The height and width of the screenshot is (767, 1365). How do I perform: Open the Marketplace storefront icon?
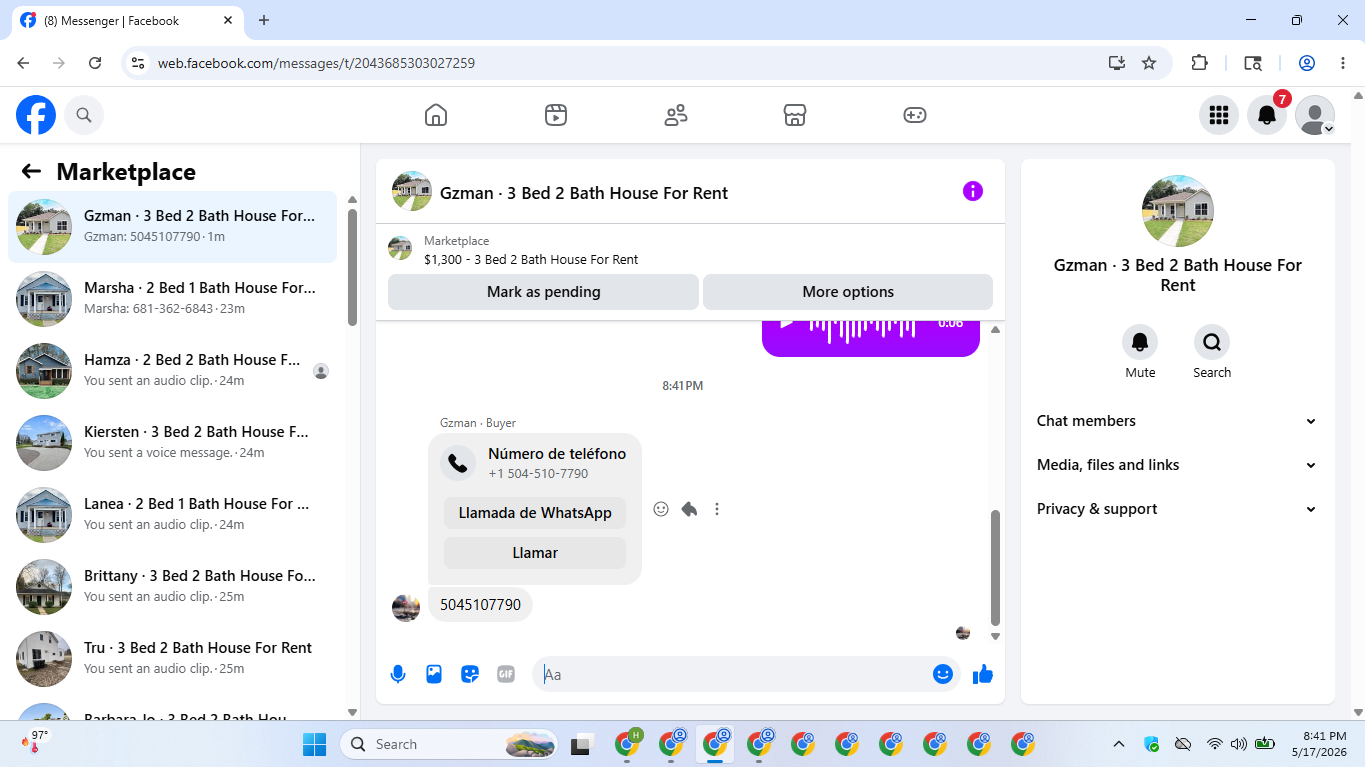click(795, 115)
